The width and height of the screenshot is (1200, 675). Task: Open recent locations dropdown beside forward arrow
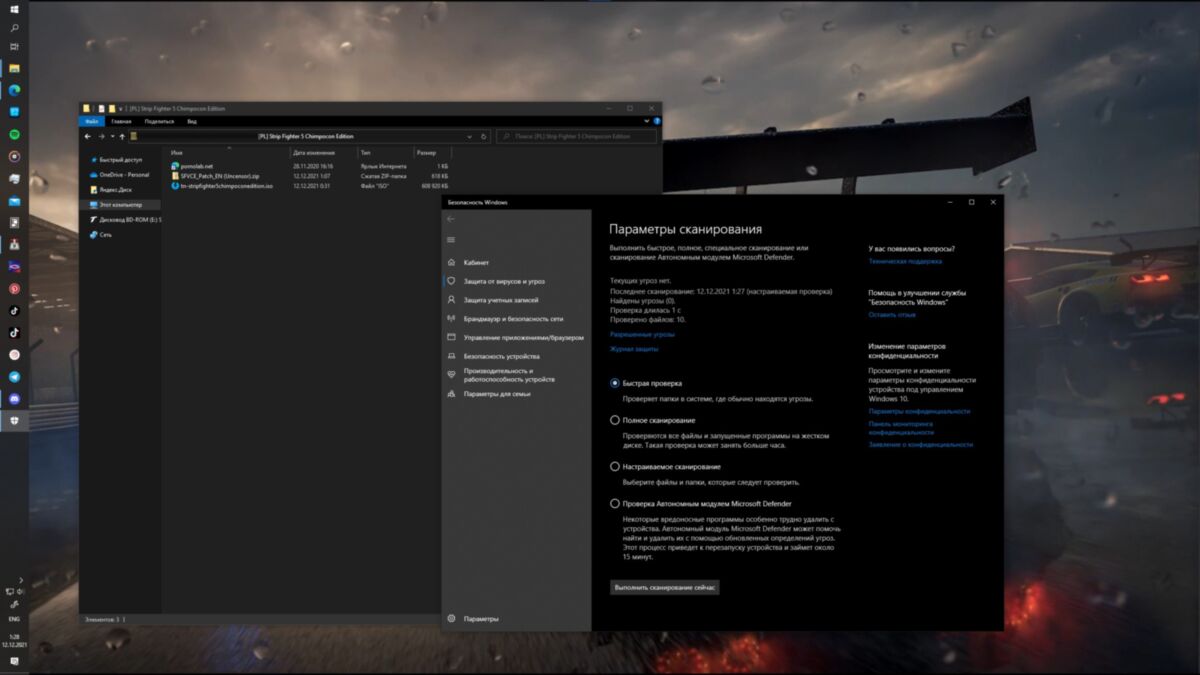click(112, 136)
